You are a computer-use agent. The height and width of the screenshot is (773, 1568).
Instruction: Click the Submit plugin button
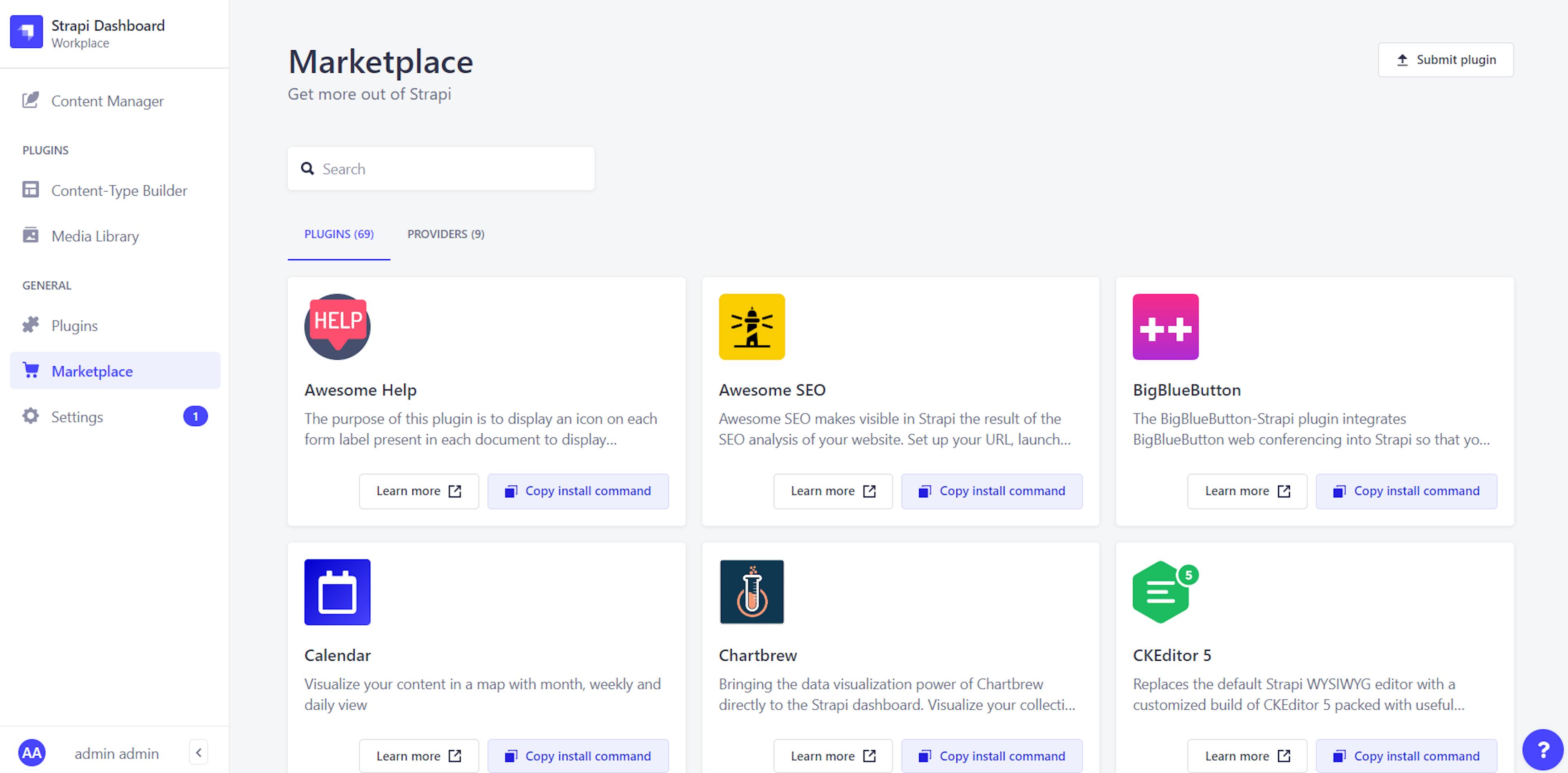click(x=1445, y=60)
